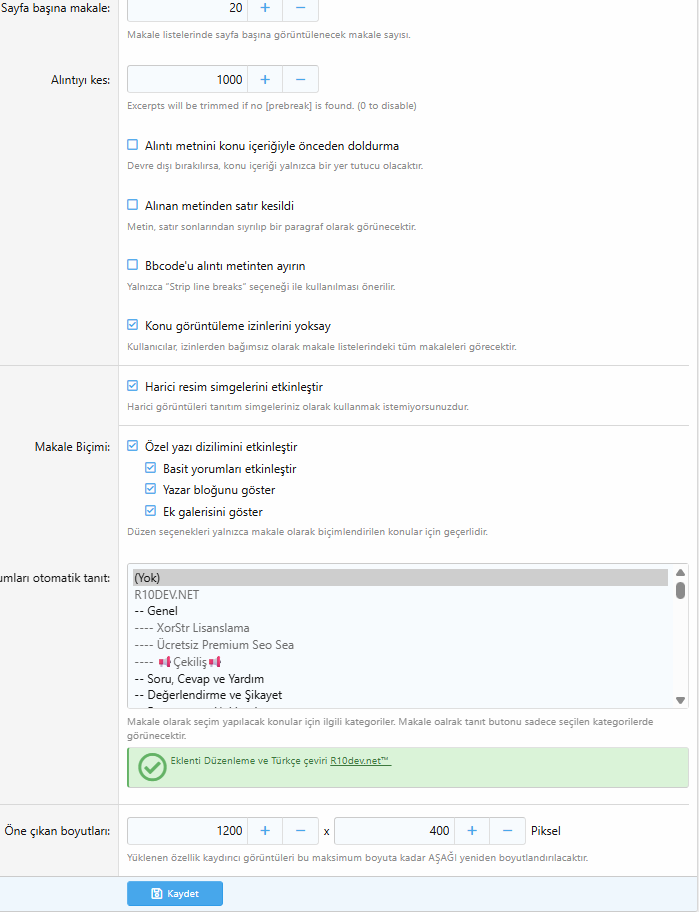
Task: Enable 'Alıntı metnini konu içeriğiyle önceden doldurma' checkbox
Action: (133, 145)
